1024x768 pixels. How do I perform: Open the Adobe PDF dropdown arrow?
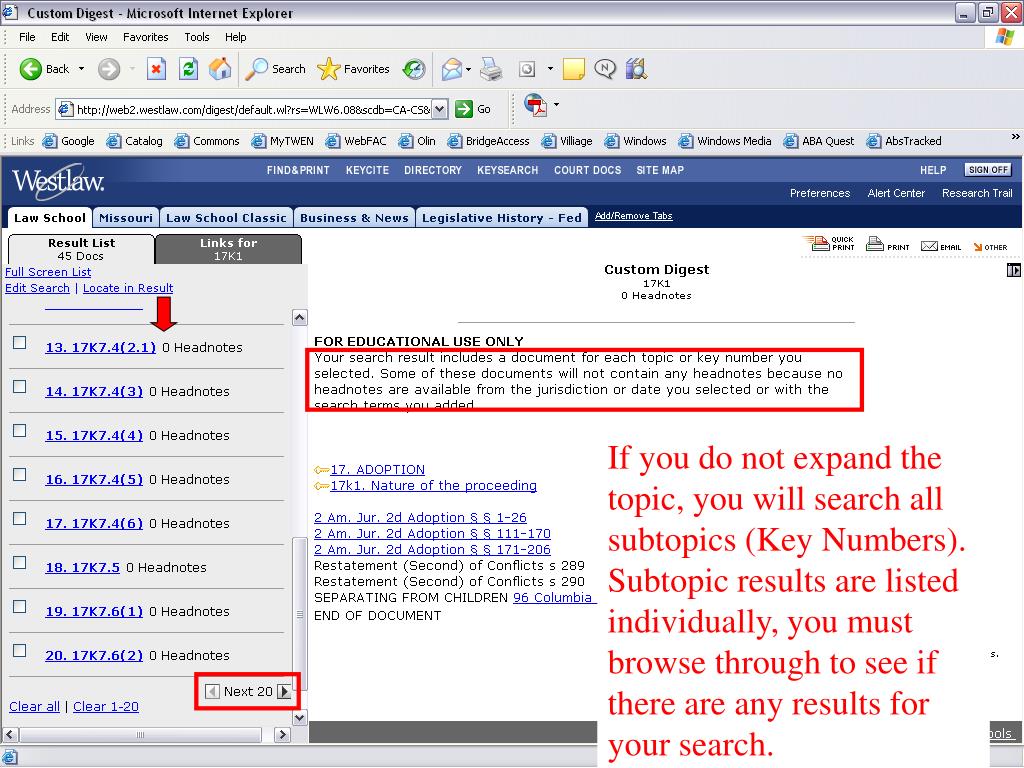[x=556, y=104]
